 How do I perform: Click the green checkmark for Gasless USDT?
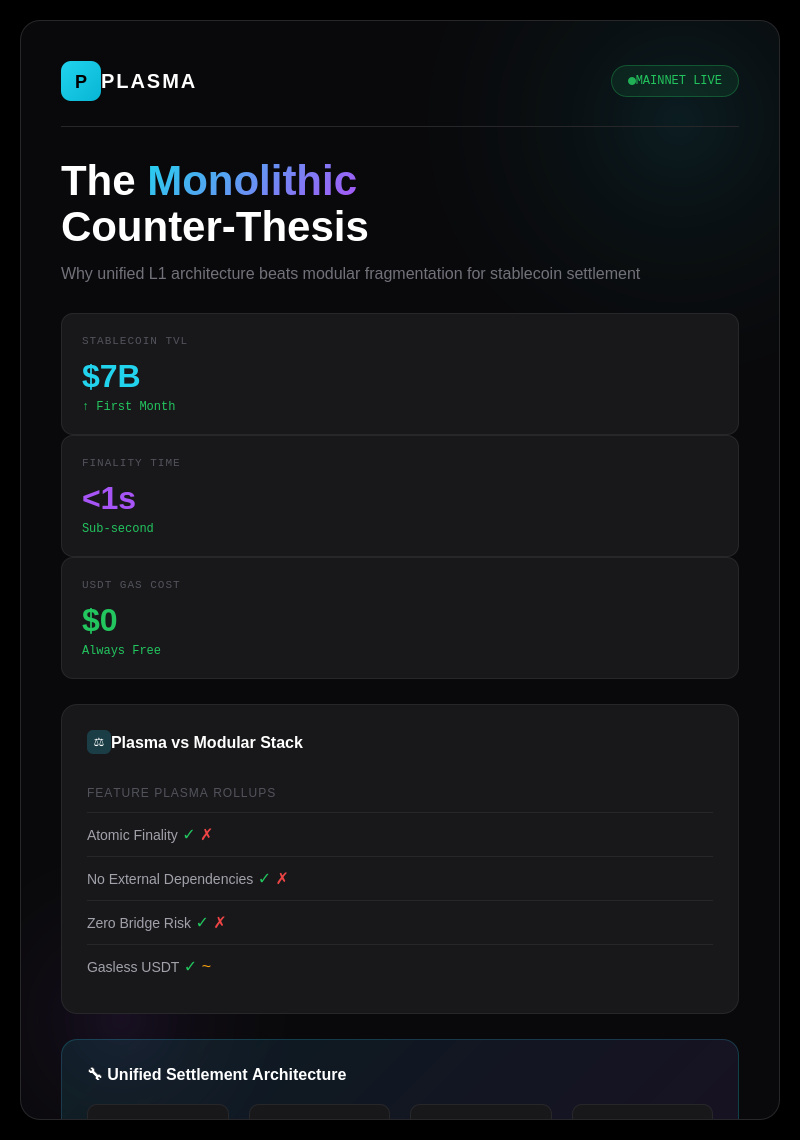pos(190,966)
